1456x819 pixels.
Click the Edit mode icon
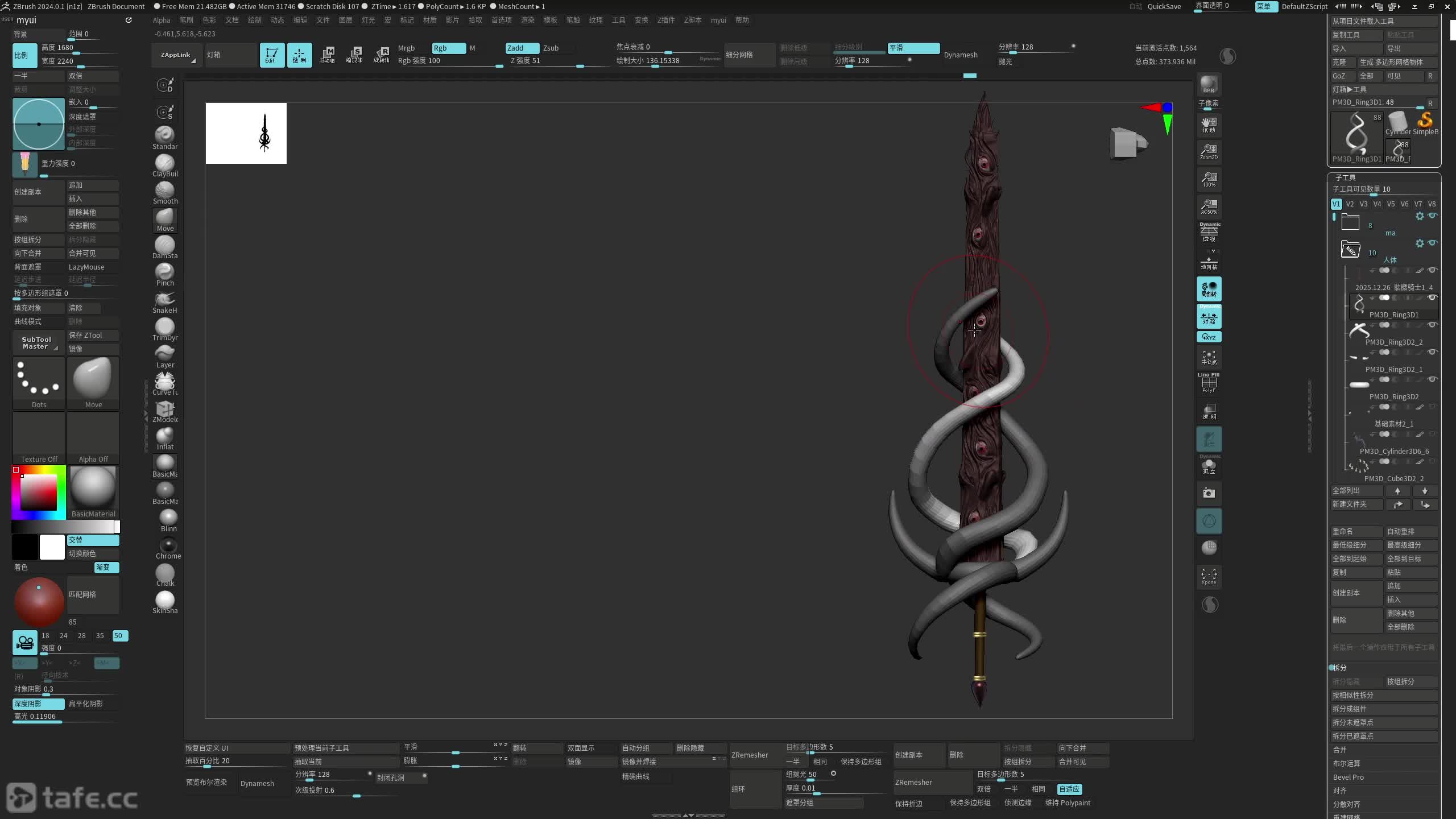[x=272, y=55]
